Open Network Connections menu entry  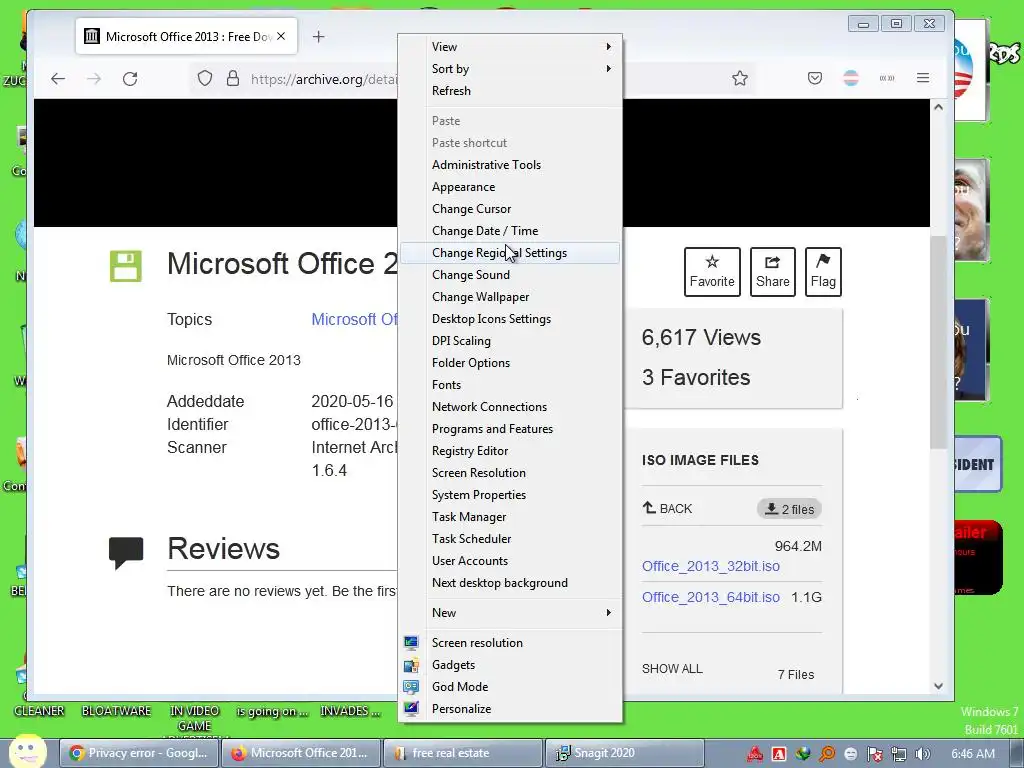[x=509, y=407]
